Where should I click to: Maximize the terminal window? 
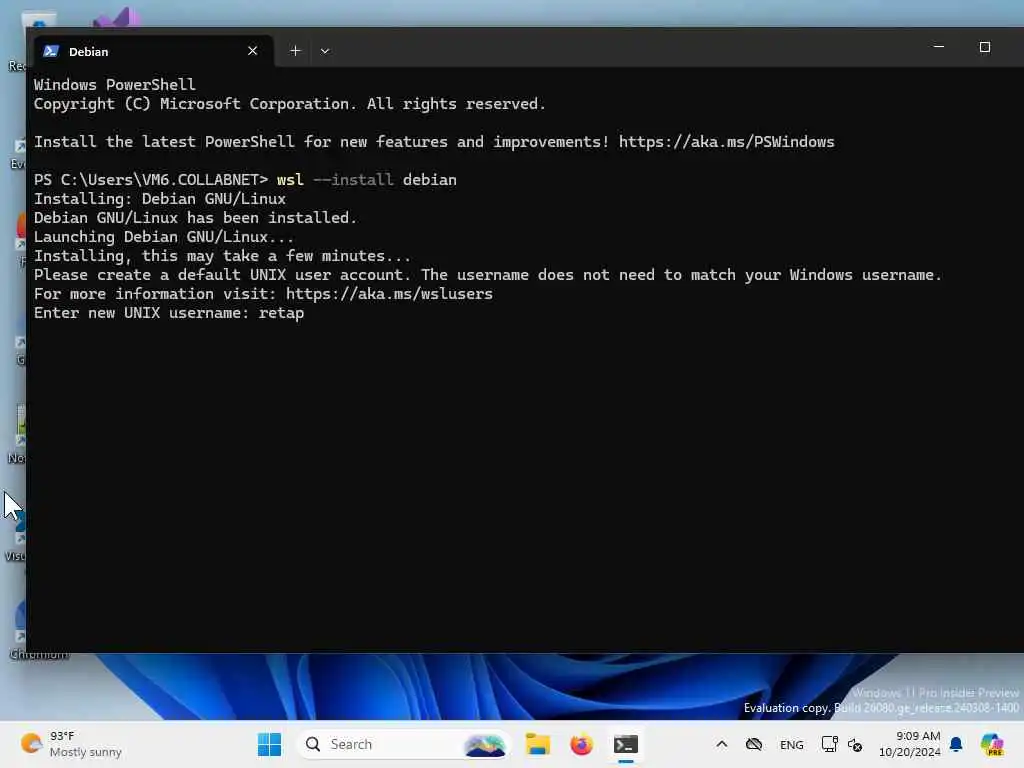tap(985, 47)
